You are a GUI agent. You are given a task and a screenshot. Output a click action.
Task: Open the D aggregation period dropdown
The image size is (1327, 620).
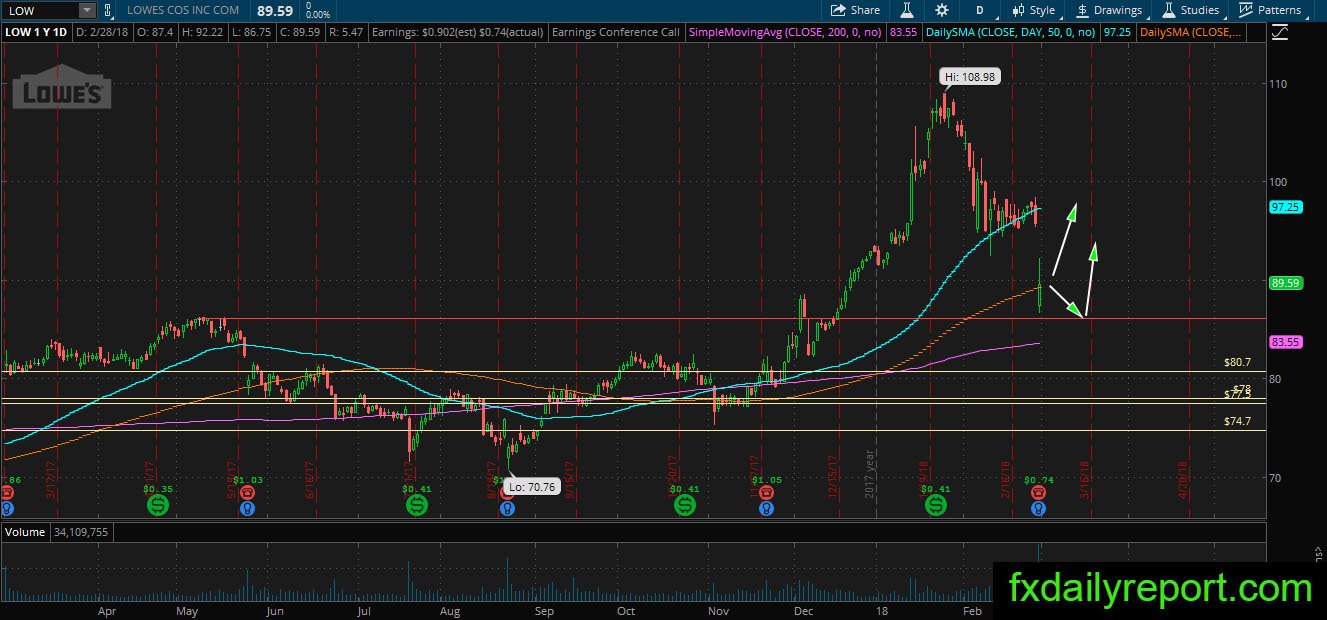[x=979, y=10]
